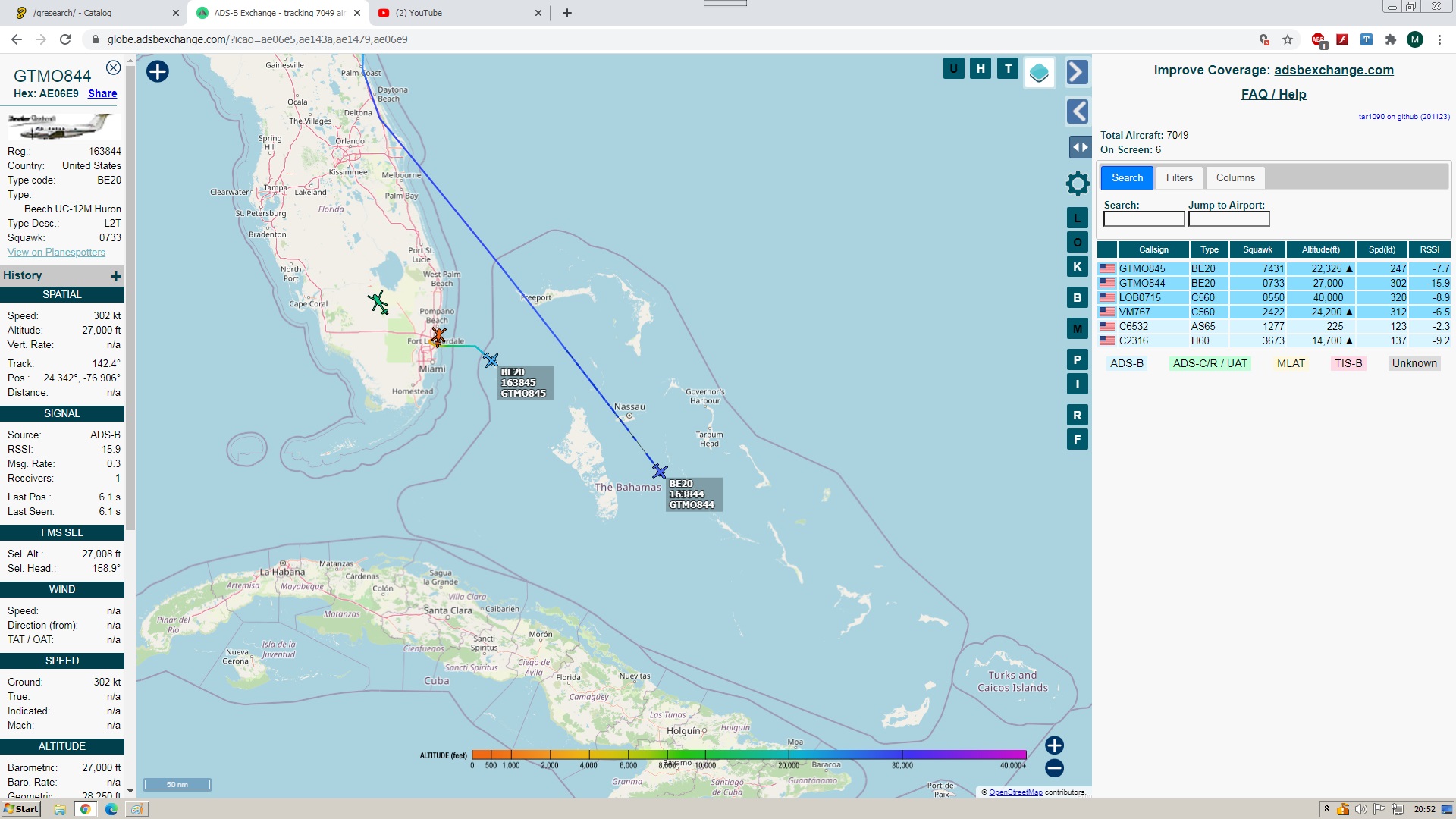Open View on Planespotters link
Viewport: 1456px width, 819px height.
56,253
